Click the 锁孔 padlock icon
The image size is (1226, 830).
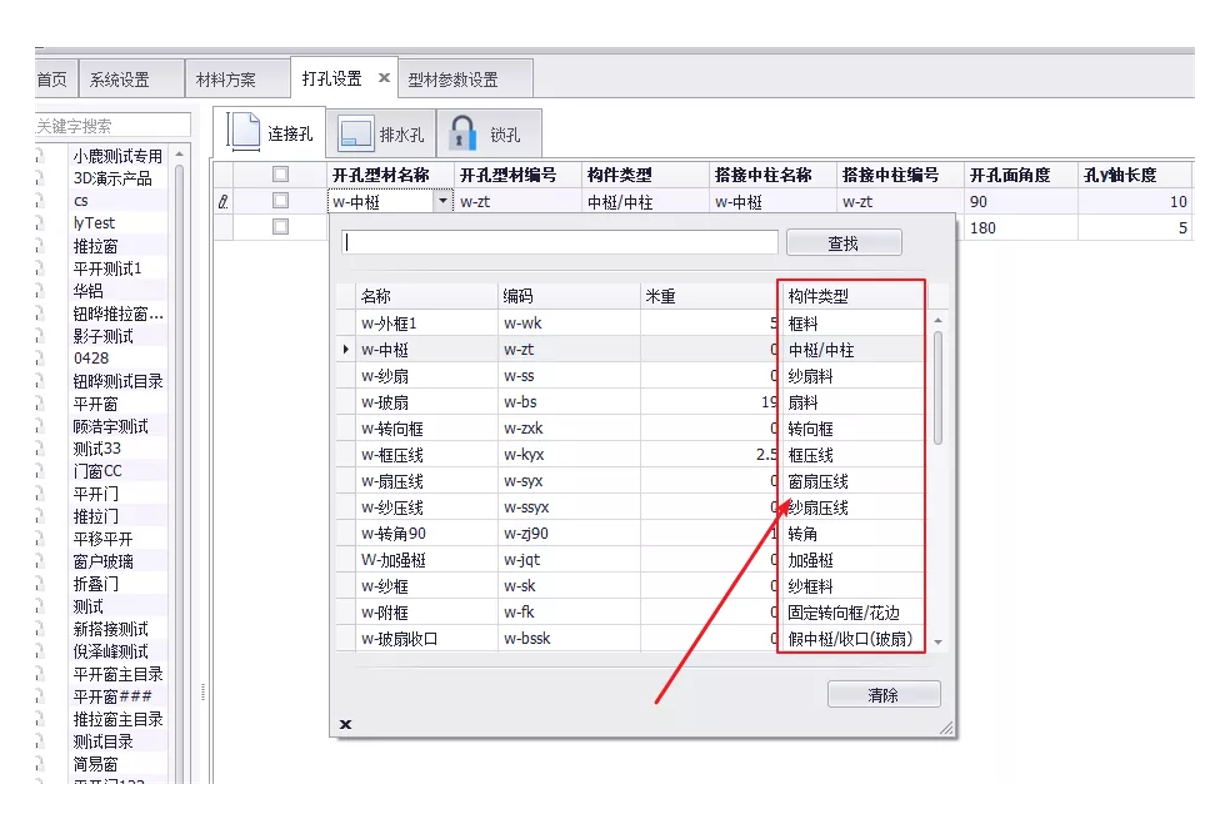coord(462,134)
